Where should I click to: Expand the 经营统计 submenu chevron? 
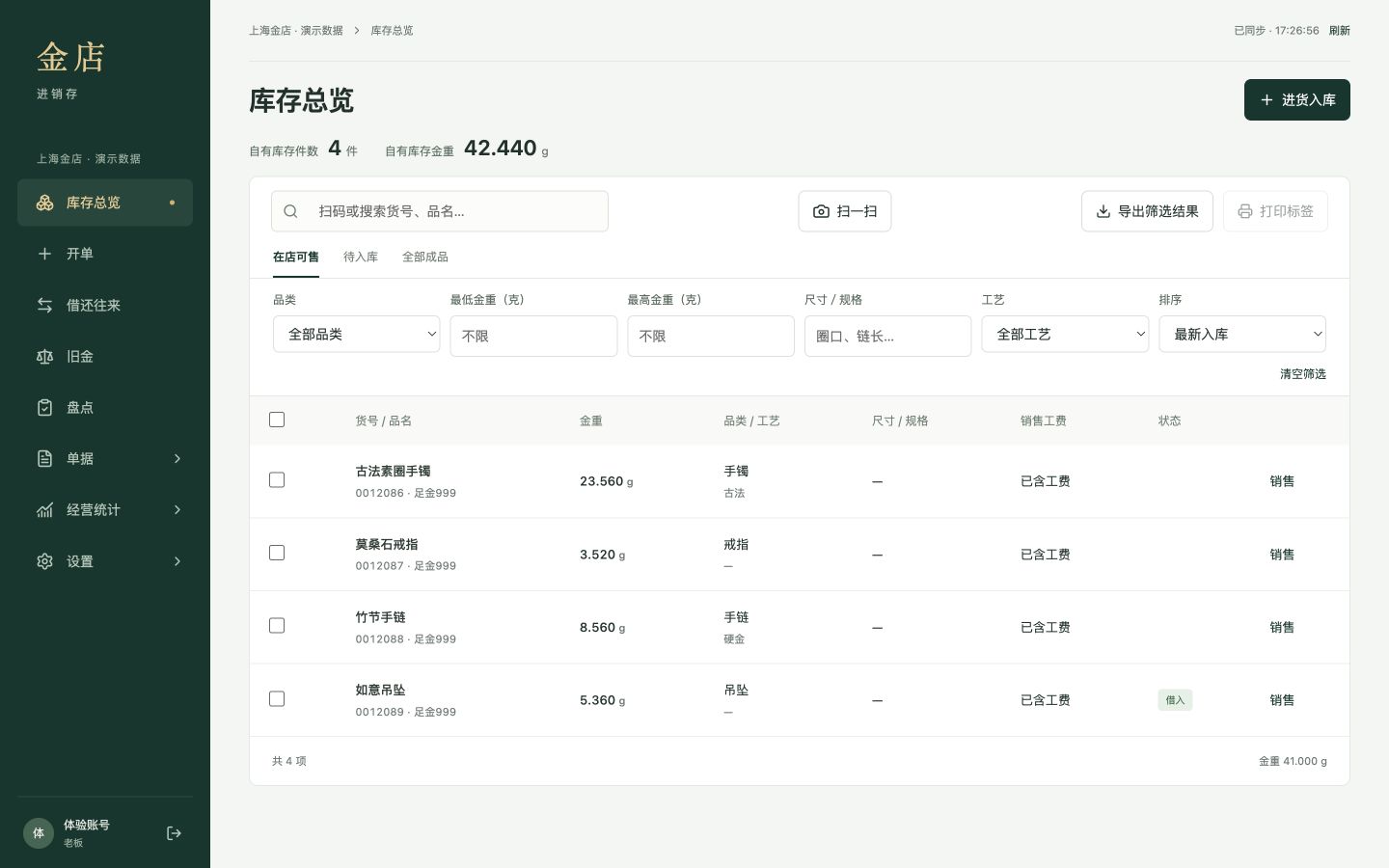point(177,509)
